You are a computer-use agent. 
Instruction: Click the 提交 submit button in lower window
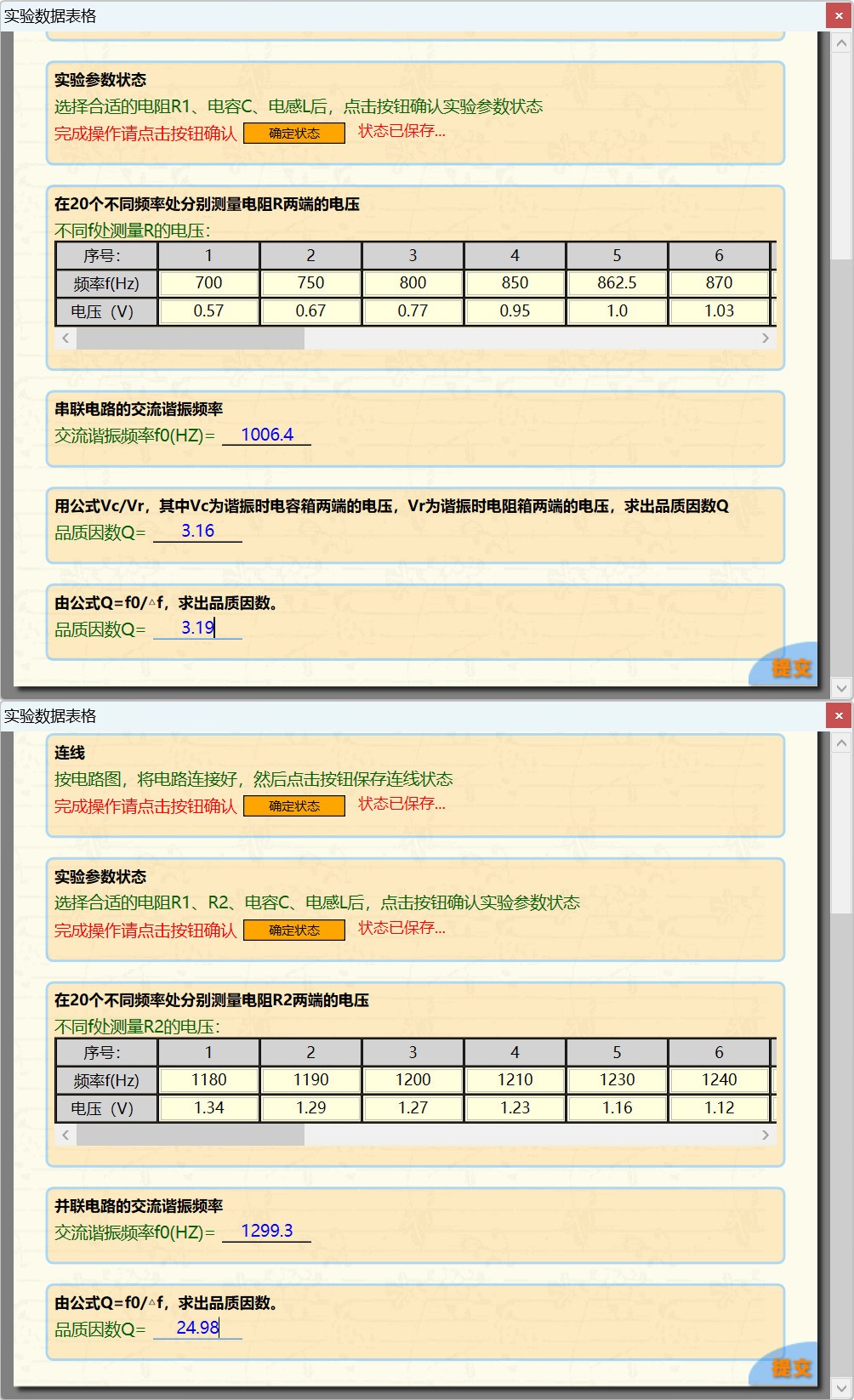[790, 1368]
